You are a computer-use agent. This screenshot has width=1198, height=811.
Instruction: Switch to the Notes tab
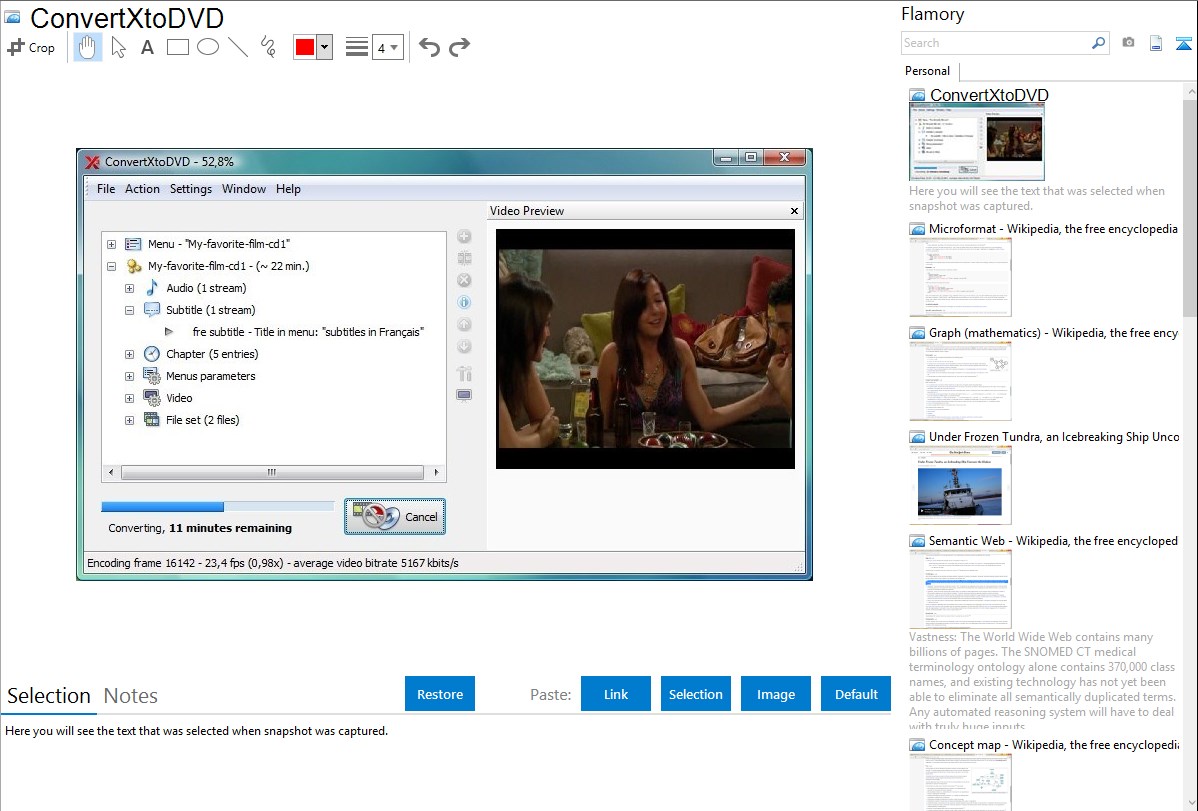(131, 696)
